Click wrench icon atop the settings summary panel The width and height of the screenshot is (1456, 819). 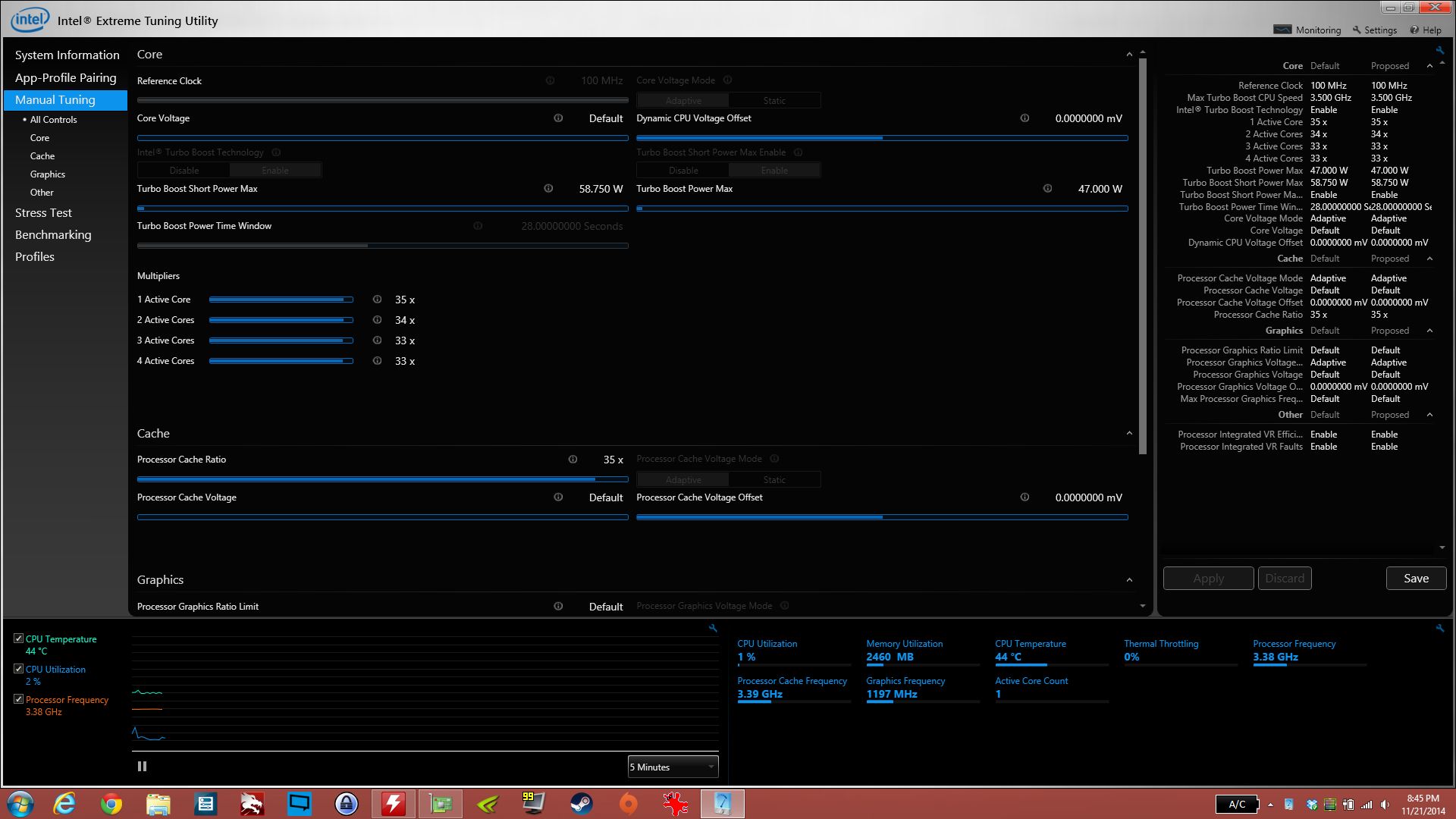coord(1439,50)
